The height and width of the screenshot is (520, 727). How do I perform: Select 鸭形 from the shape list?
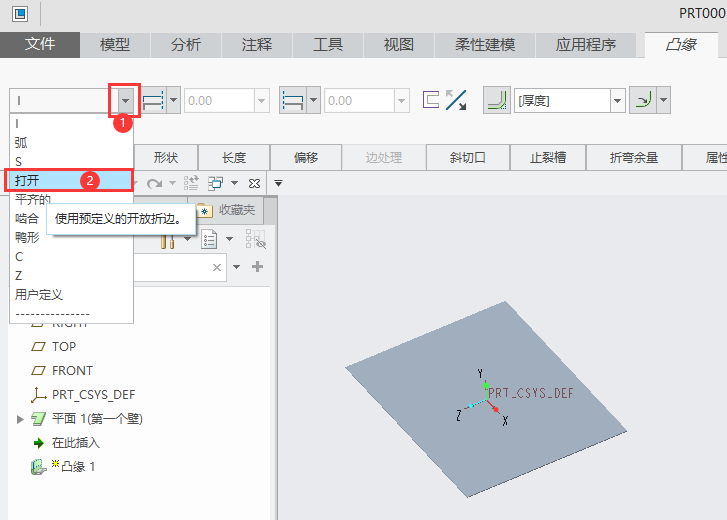[28, 237]
